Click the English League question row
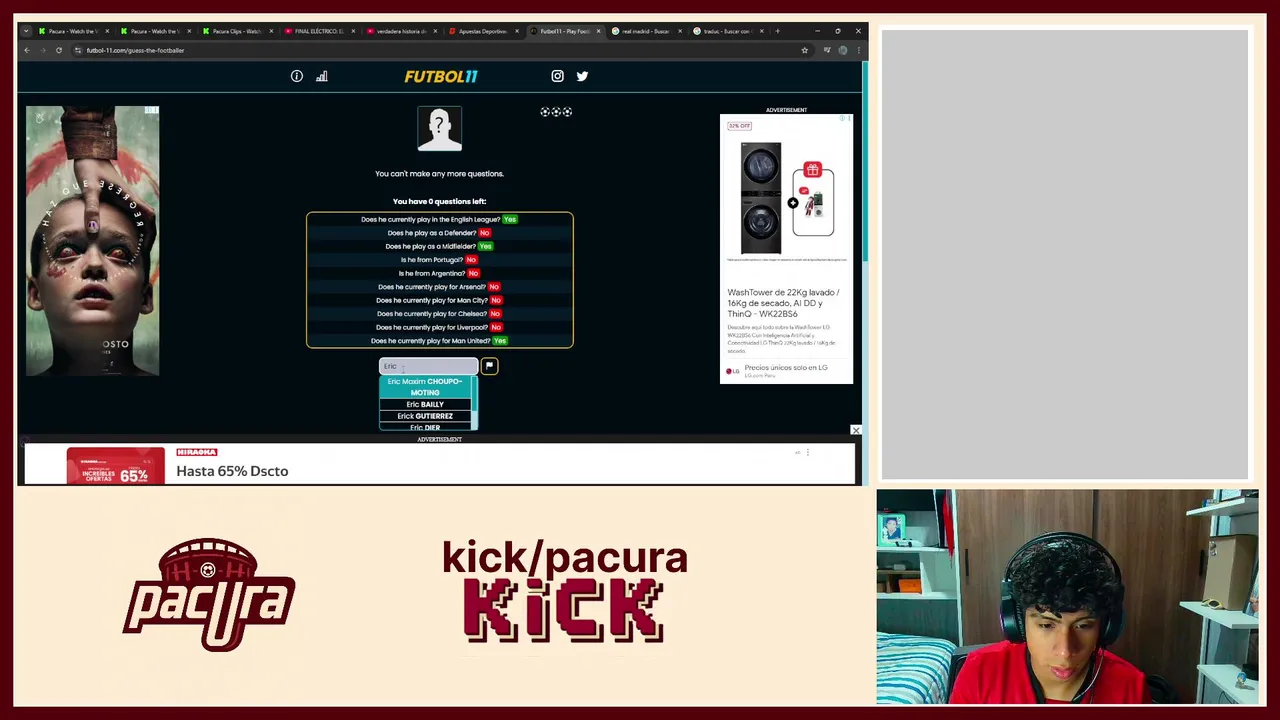 coord(439,219)
